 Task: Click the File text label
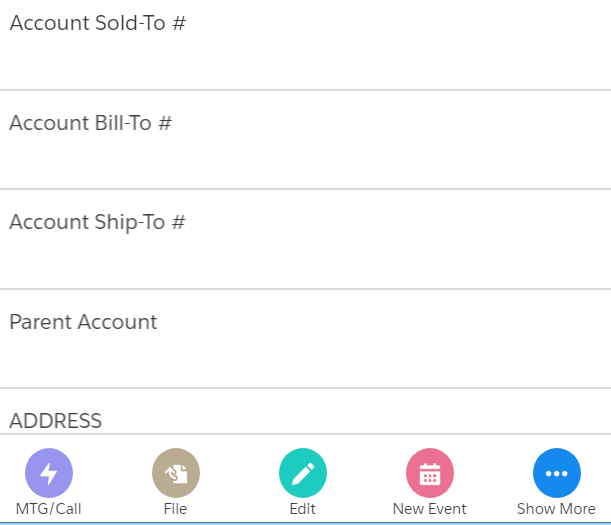click(175, 509)
